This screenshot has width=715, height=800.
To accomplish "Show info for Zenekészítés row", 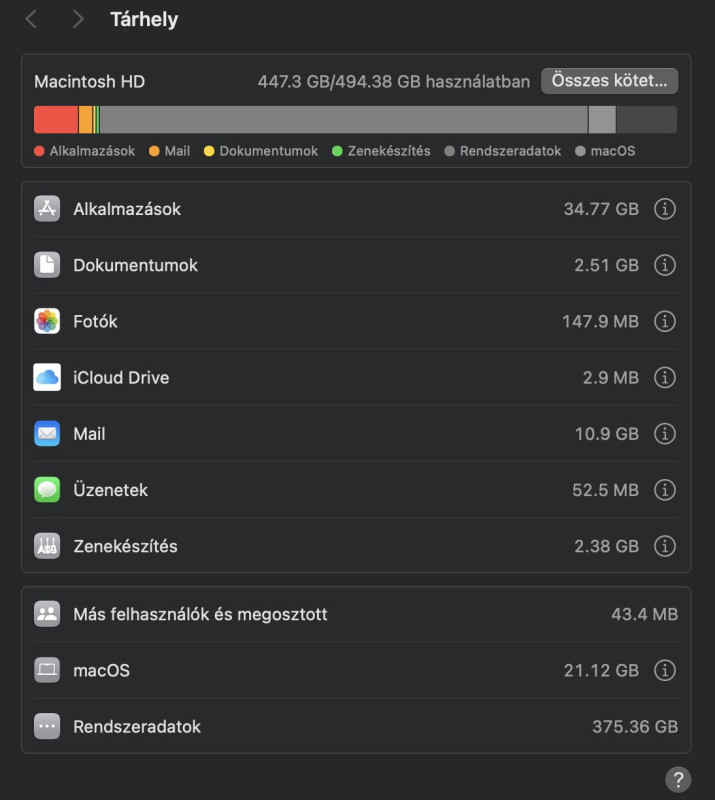I will [x=664, y=546].
